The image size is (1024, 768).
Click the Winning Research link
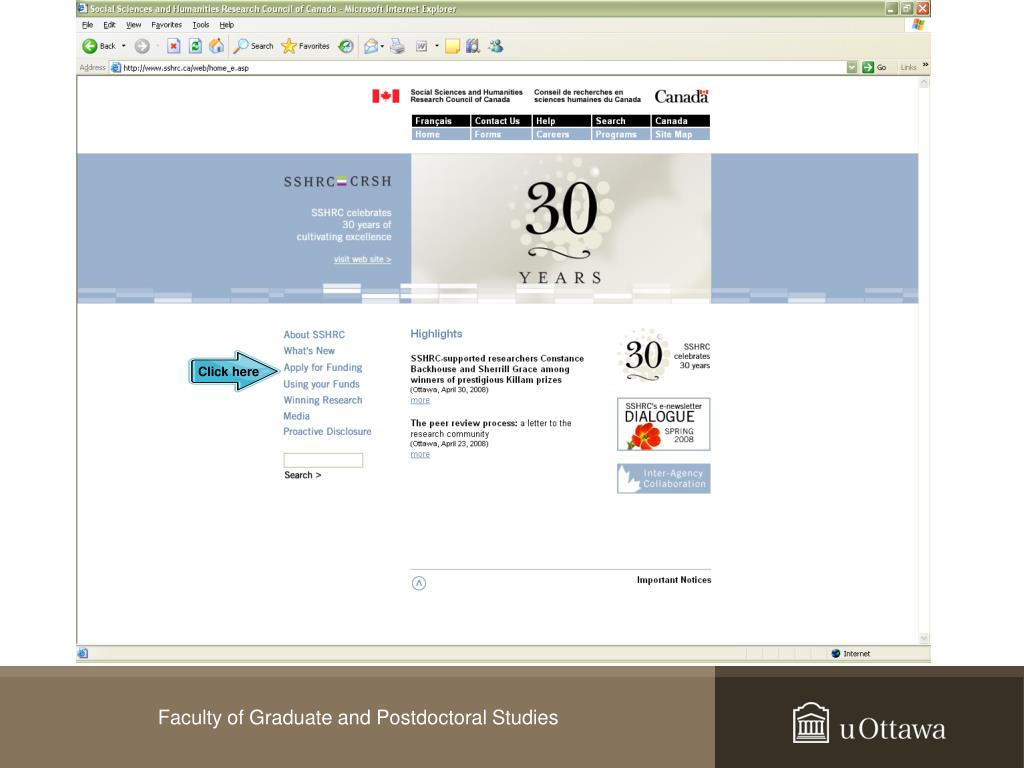323,400
